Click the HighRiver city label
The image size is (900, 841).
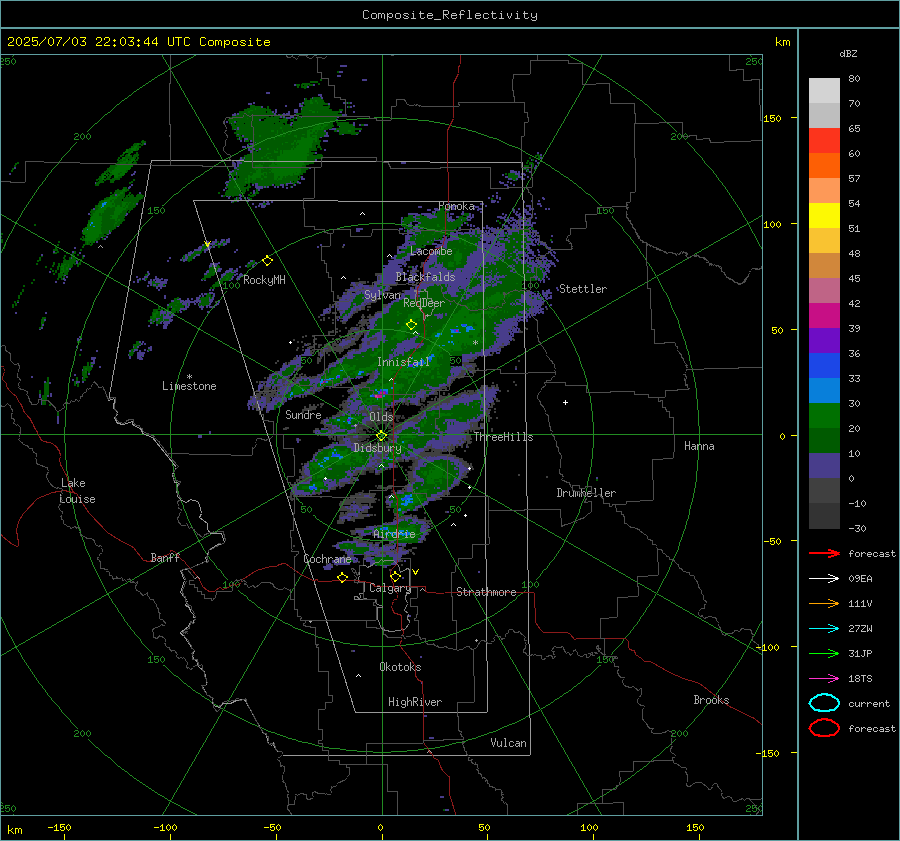415,703
